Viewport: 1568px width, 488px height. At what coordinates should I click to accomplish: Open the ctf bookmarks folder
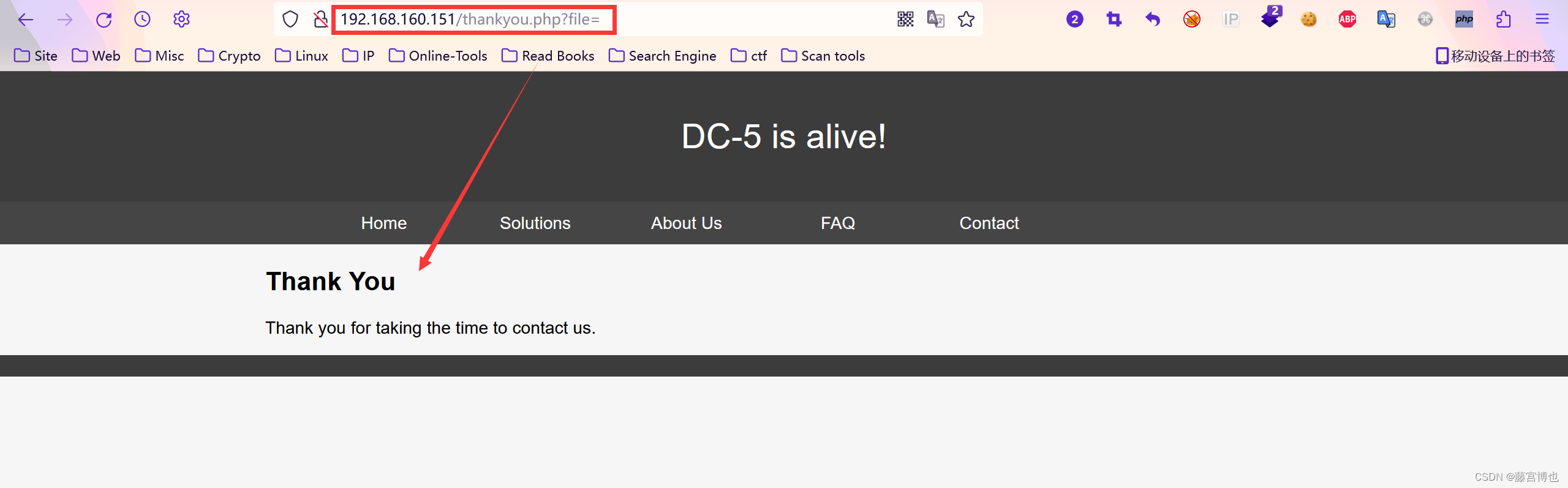pyautogui.click(x=748, y=56)
